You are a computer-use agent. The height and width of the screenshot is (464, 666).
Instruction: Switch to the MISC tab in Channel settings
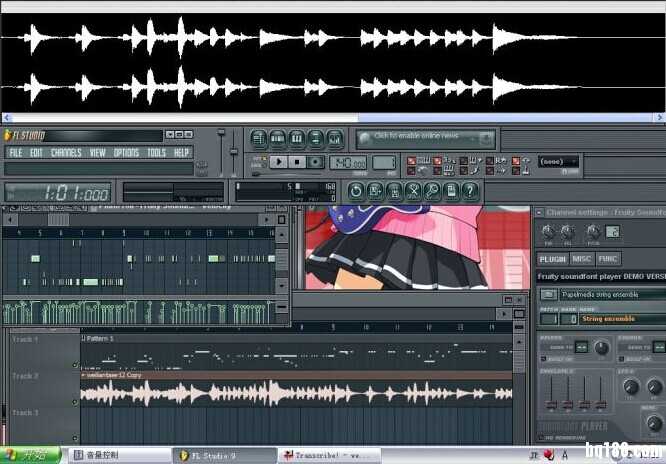tap(582, 259)
